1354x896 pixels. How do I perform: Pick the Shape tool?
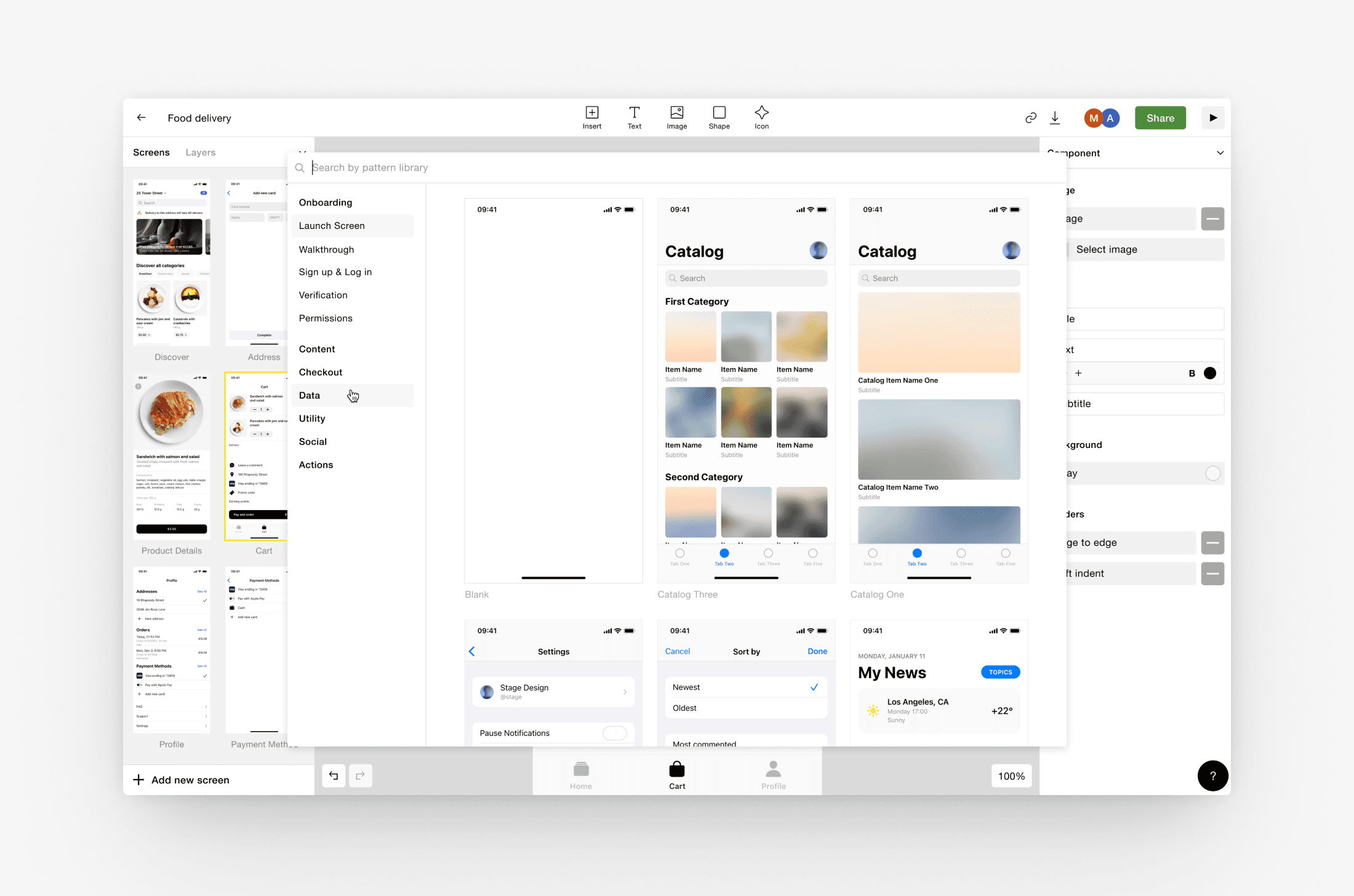pyautogui.click(x=719, y=118)
